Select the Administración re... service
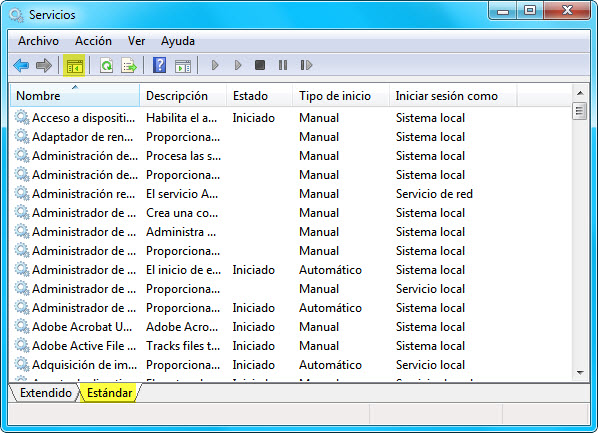This screenshot has height=433, width=598. pos(83,194)
